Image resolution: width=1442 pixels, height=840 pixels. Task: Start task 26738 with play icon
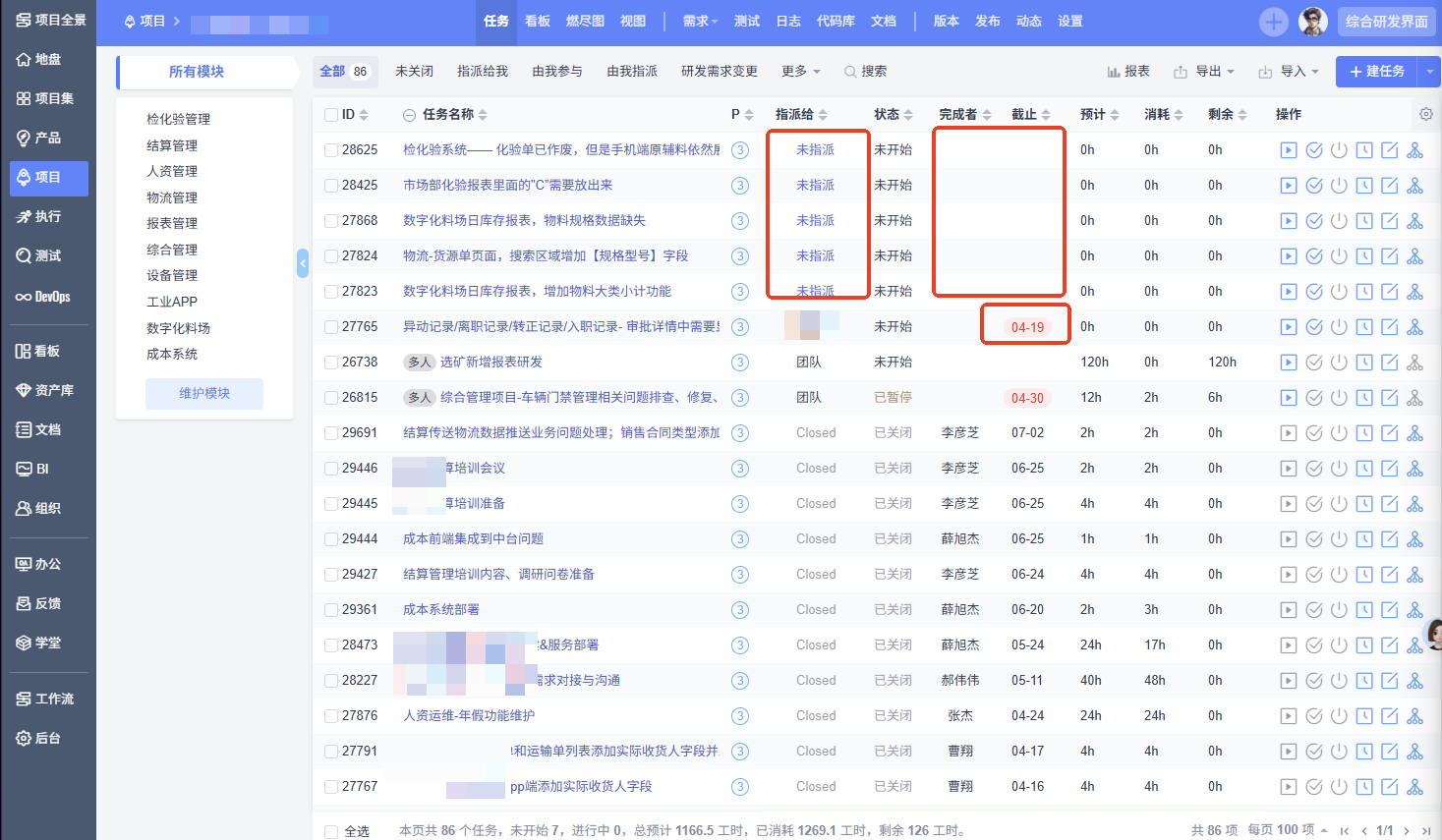[1289, 363]
